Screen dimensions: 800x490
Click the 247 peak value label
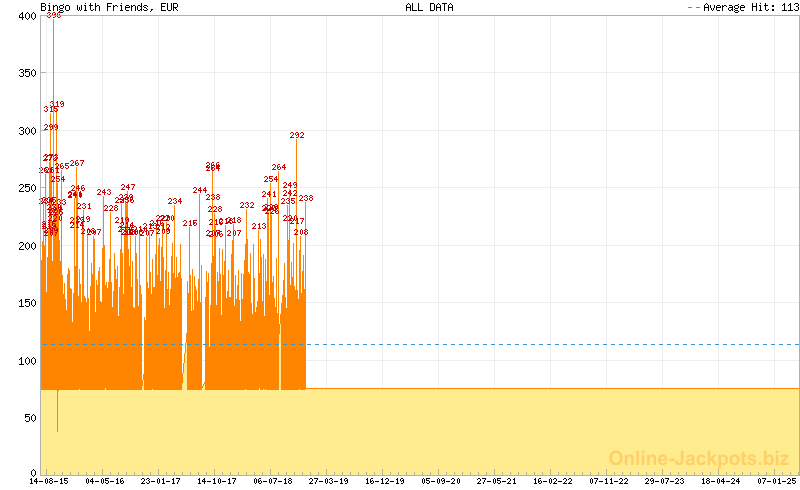128,187
